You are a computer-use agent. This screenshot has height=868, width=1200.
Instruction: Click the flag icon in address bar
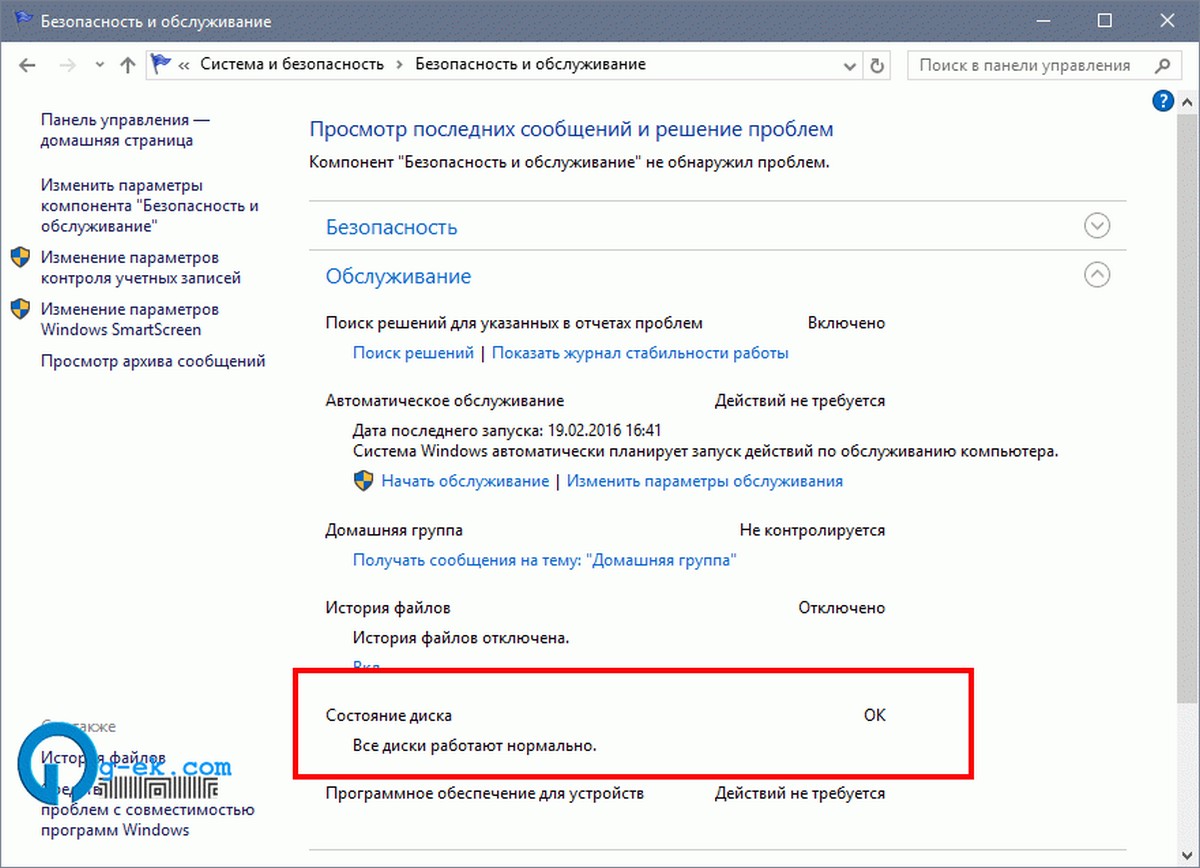(x=161, y=64)
